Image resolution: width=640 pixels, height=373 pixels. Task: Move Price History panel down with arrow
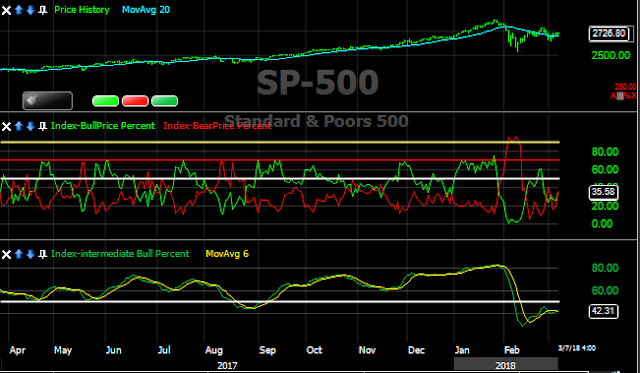pos(30,10)
